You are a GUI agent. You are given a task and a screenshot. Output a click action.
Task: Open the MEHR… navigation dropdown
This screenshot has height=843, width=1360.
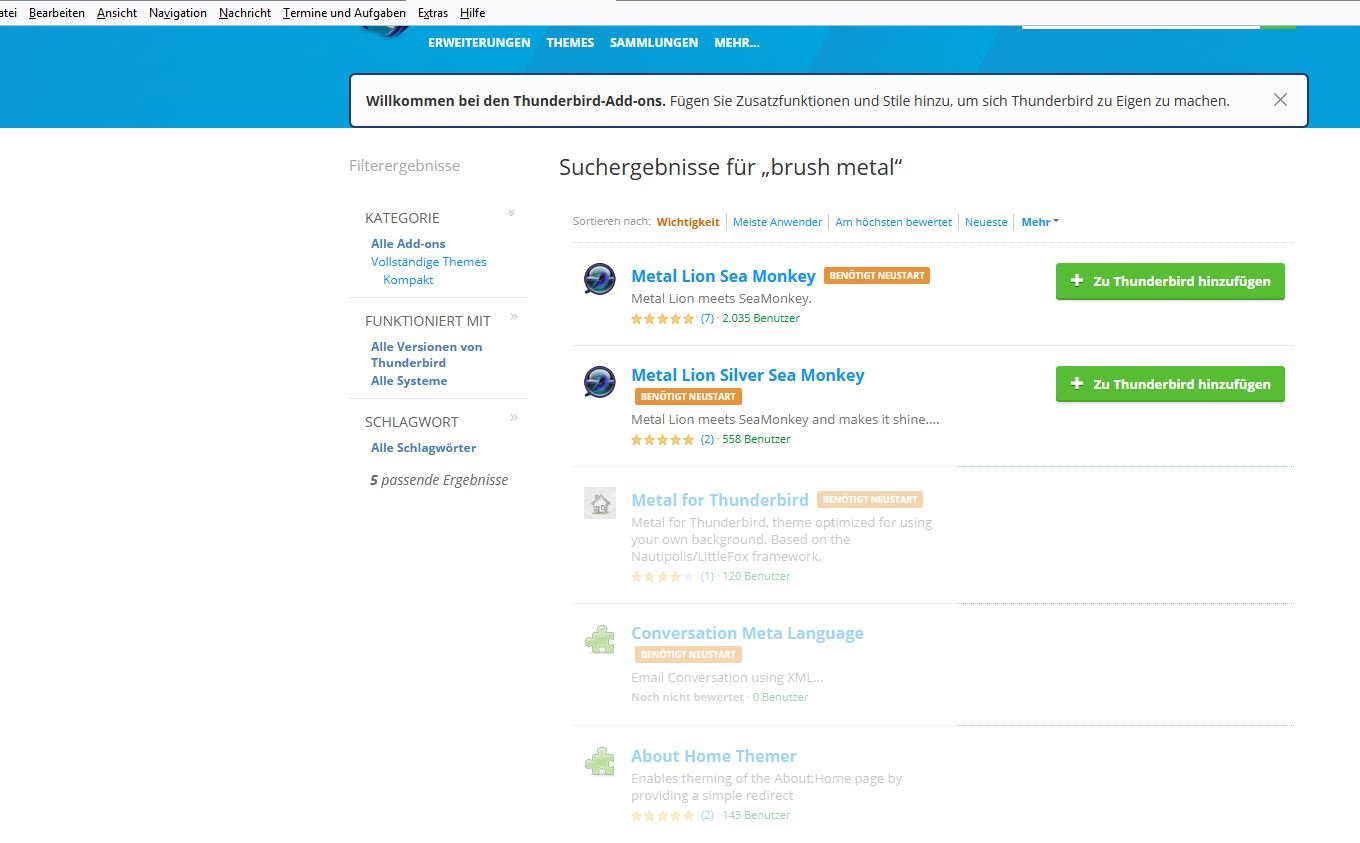(x=737, y=43)
